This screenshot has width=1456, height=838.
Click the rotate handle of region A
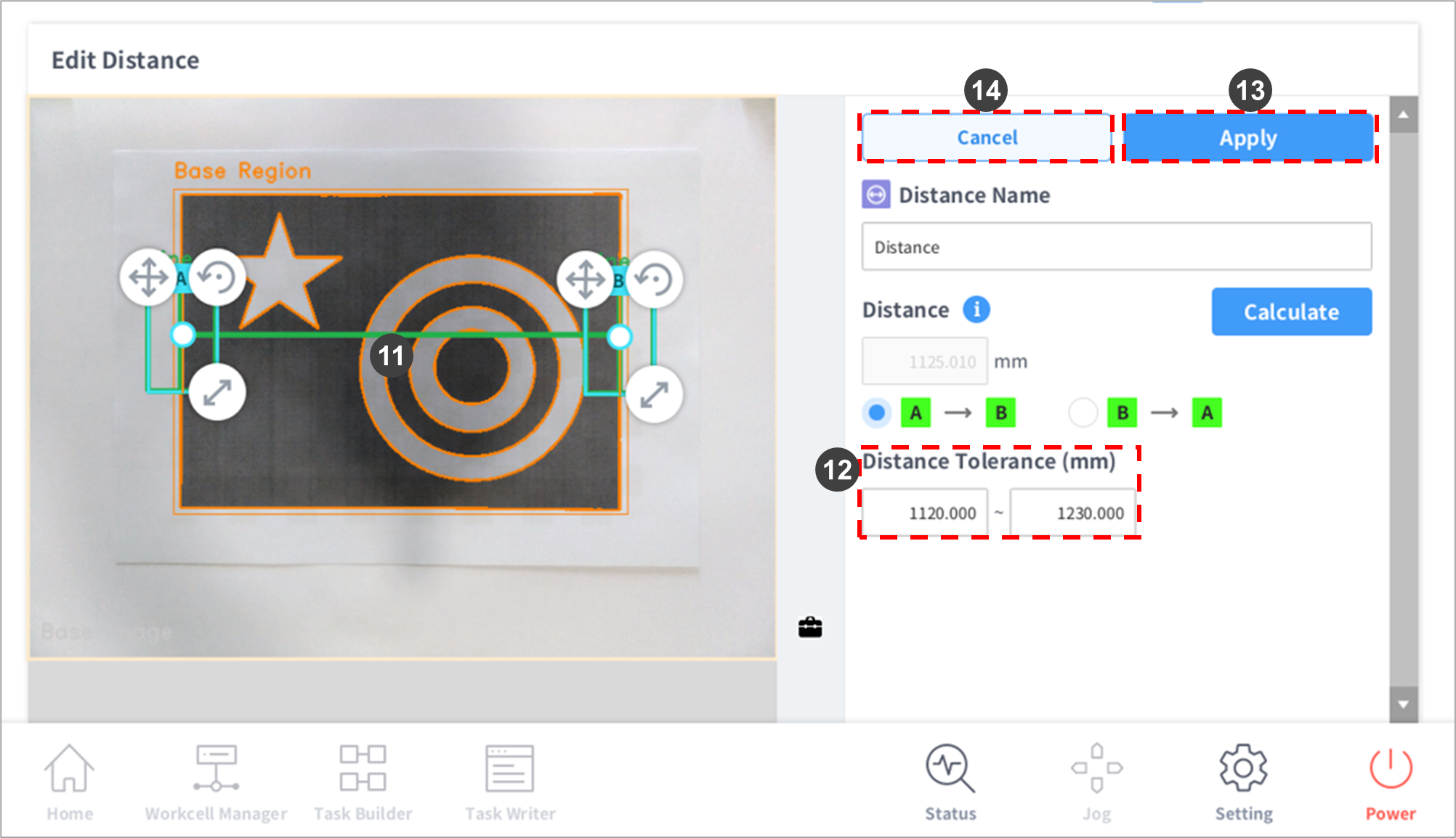tap(217, 277)
